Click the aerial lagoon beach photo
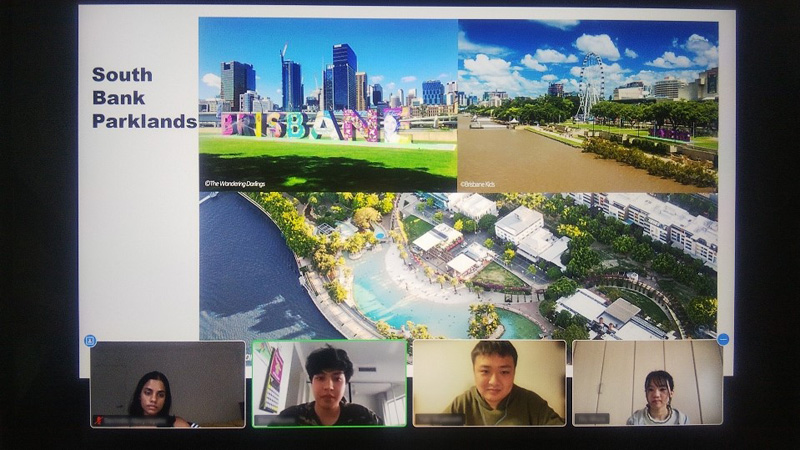Viewport: 800px width, 450px height. coord(458,266)
